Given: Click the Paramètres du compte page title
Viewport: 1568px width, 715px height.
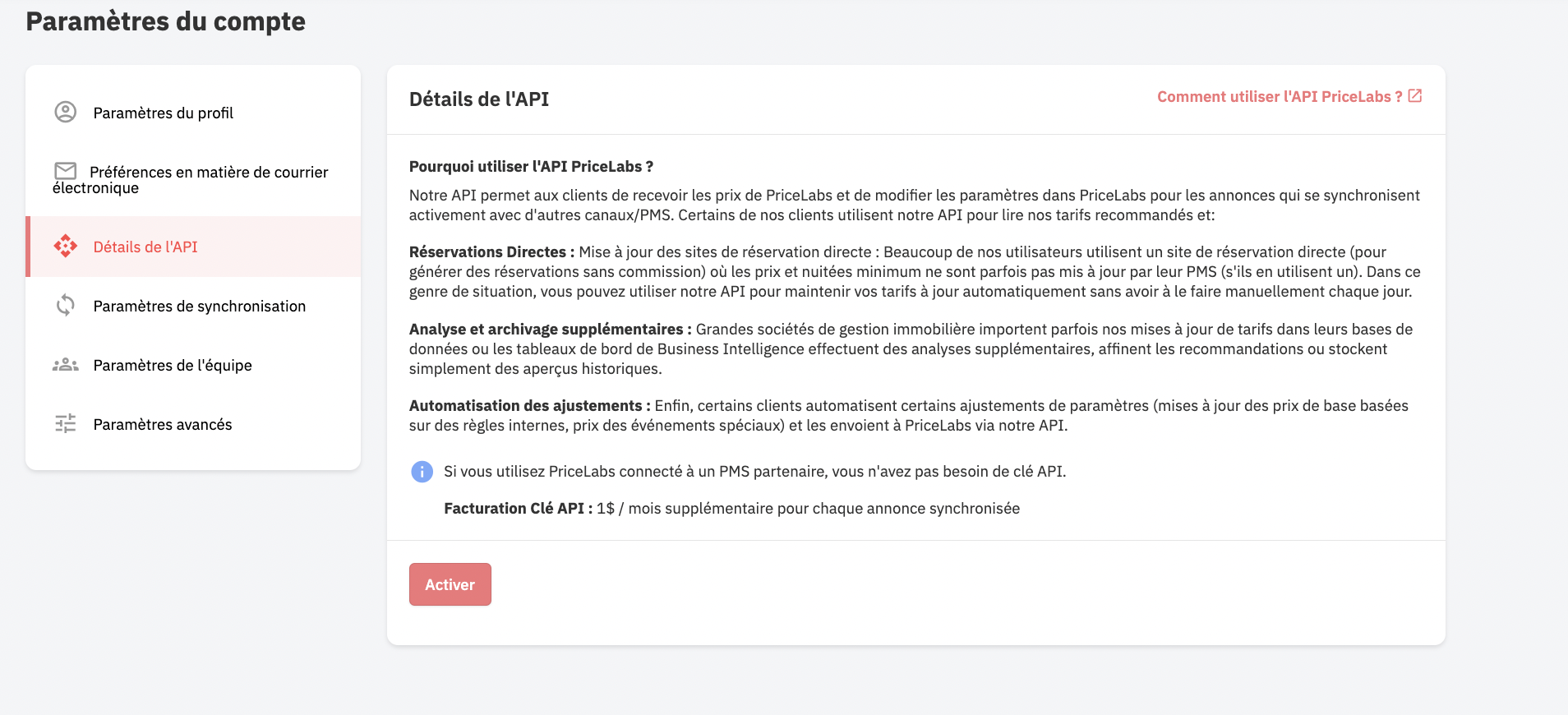Looking at the screenshot, I should 166,21.
